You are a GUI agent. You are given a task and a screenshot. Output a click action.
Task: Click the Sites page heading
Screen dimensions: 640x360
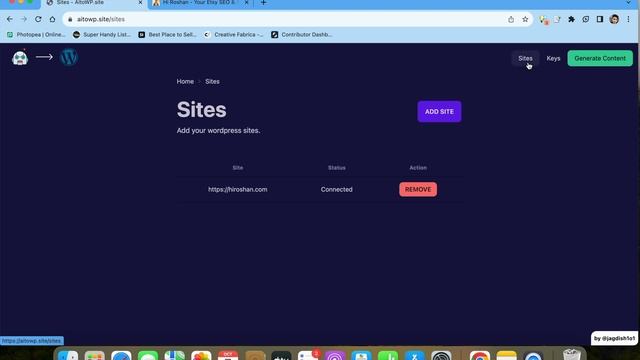click(x=201, y=110)
